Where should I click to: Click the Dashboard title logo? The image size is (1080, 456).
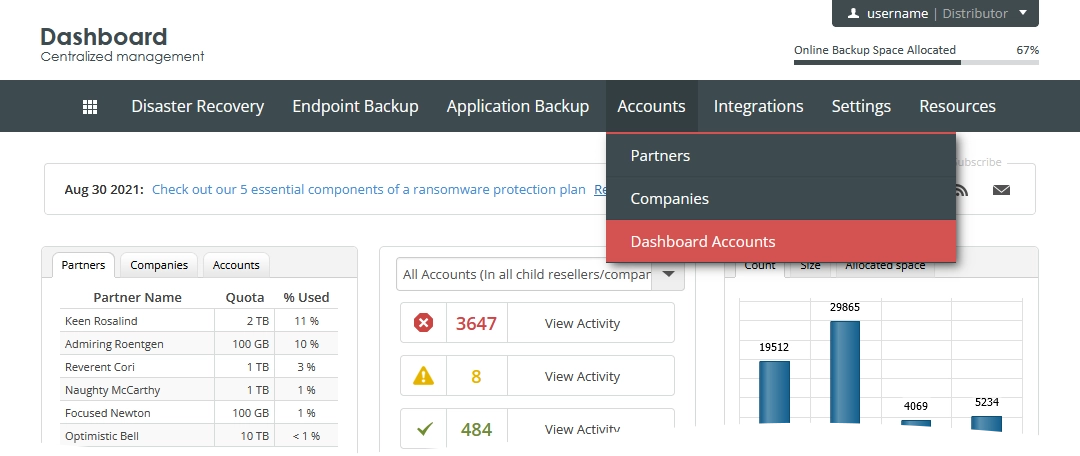pos(104,37)
